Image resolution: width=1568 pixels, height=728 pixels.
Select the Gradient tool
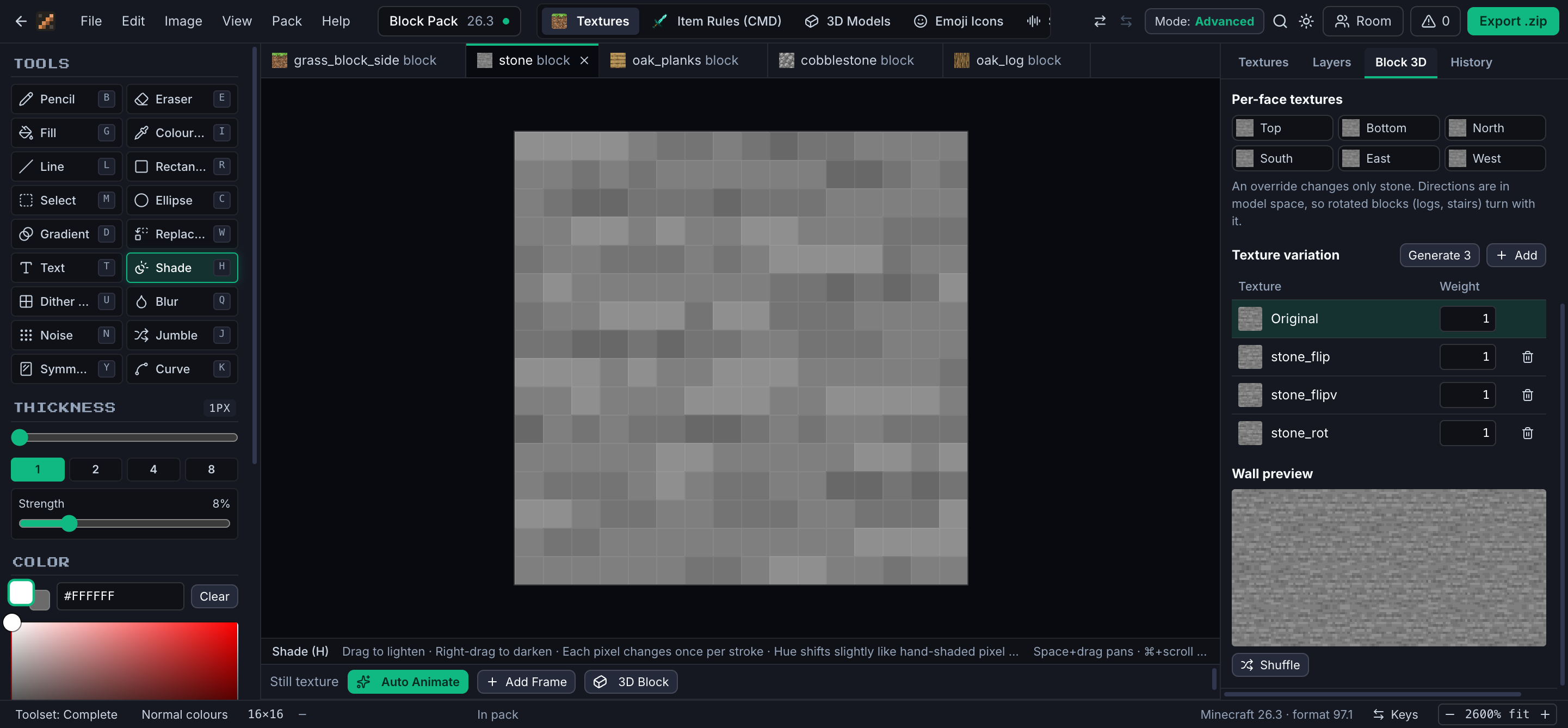[66, 234]
